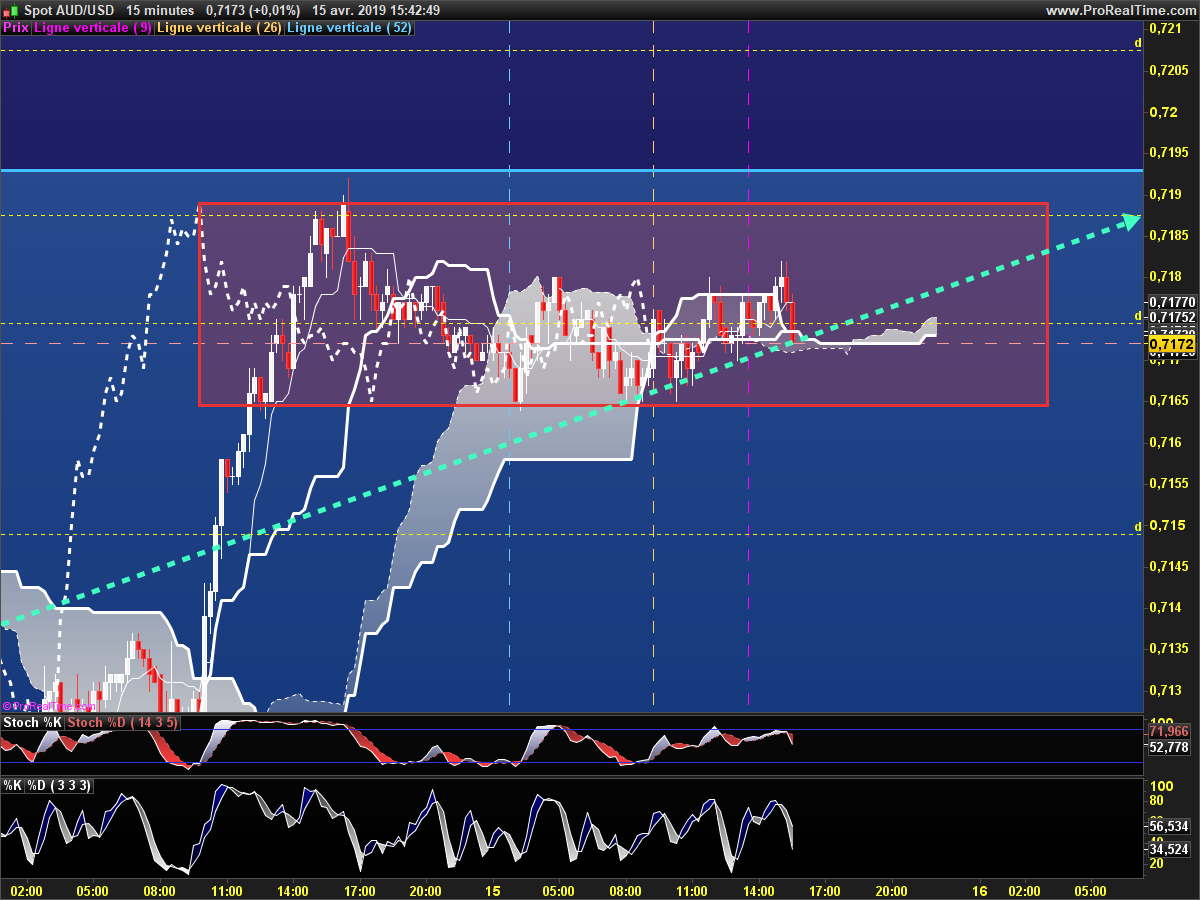This screenshot has width=1200, height=900.
Task: Click the 0,7165 price axis label
Action: 1169,400
